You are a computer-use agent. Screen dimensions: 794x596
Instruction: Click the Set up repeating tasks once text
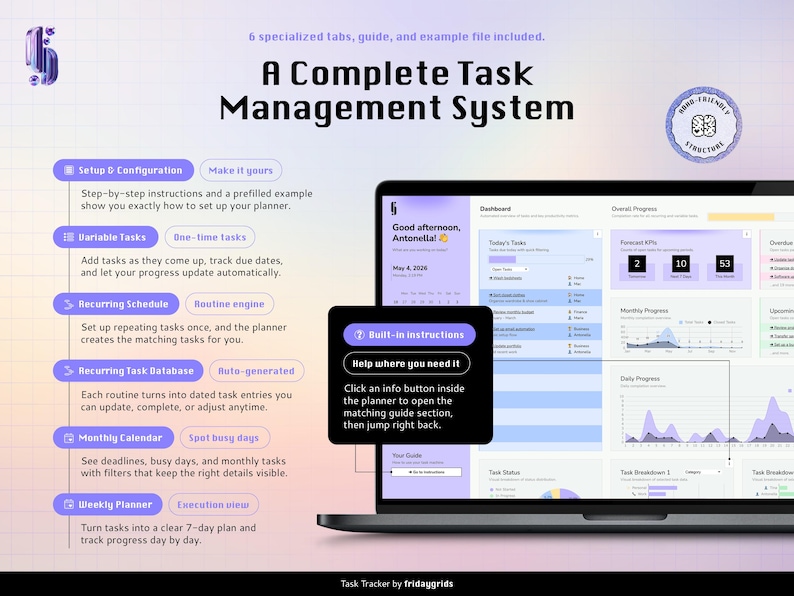[x=184, y=333]
